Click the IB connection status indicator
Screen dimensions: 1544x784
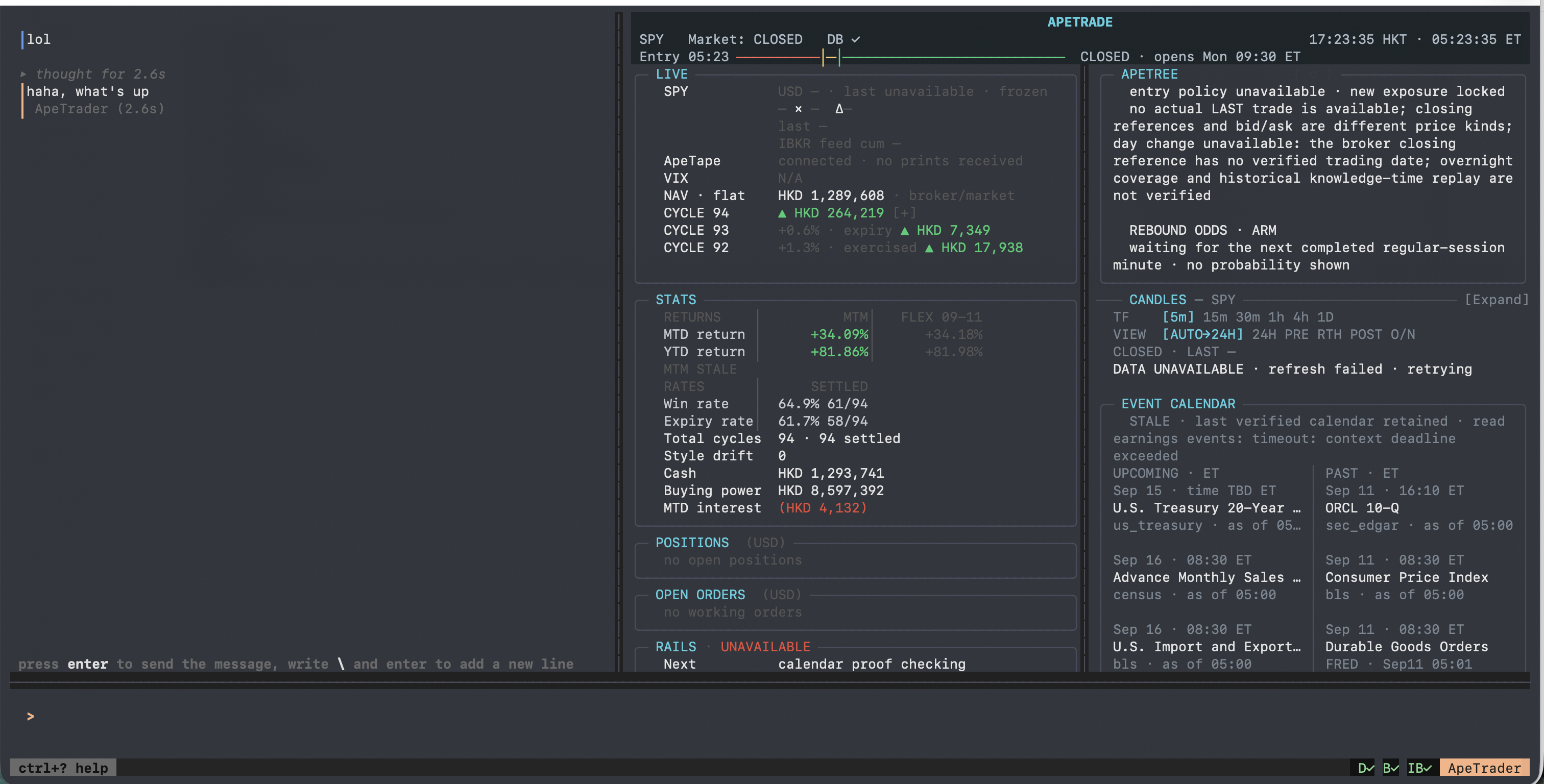click(x=1420, y=768)
